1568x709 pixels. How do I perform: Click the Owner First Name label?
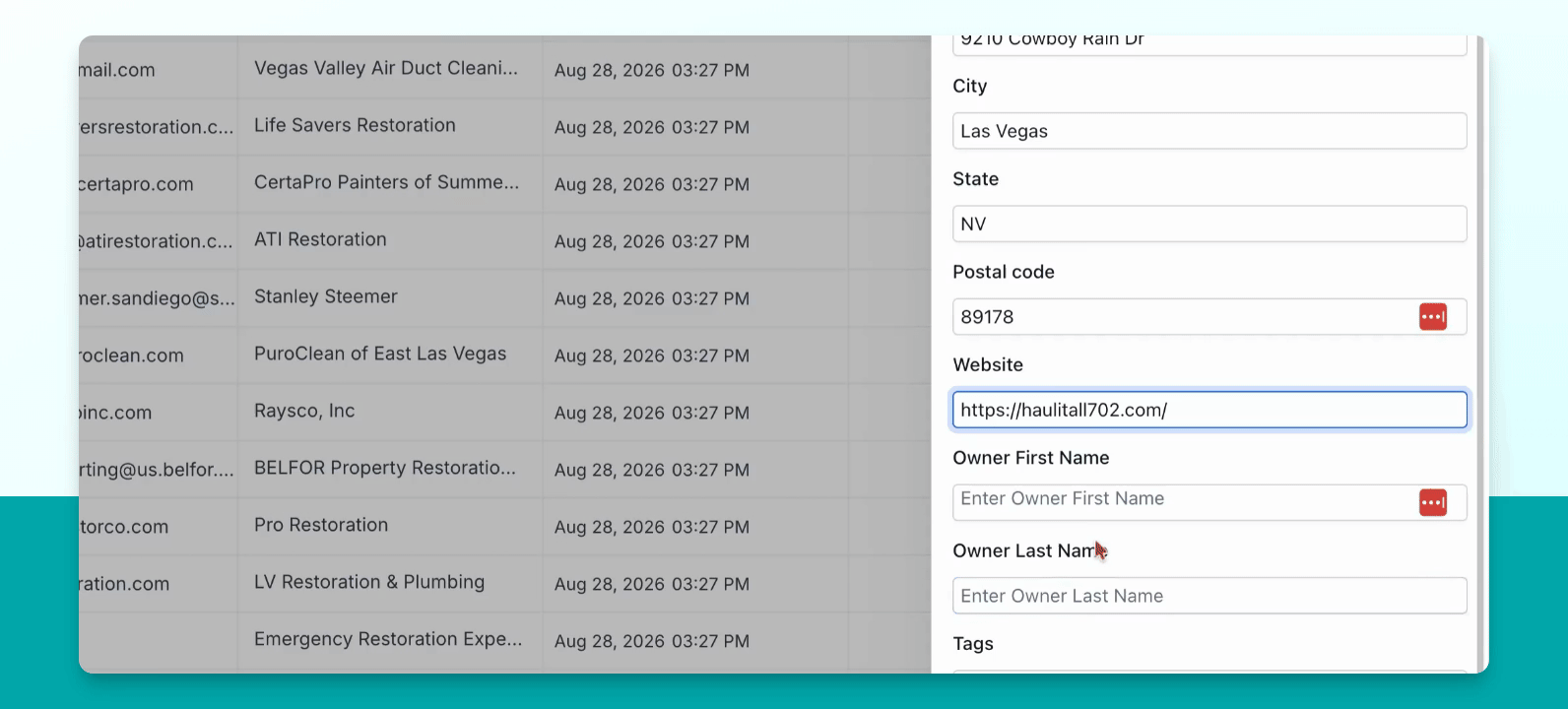click(1031, 458)
